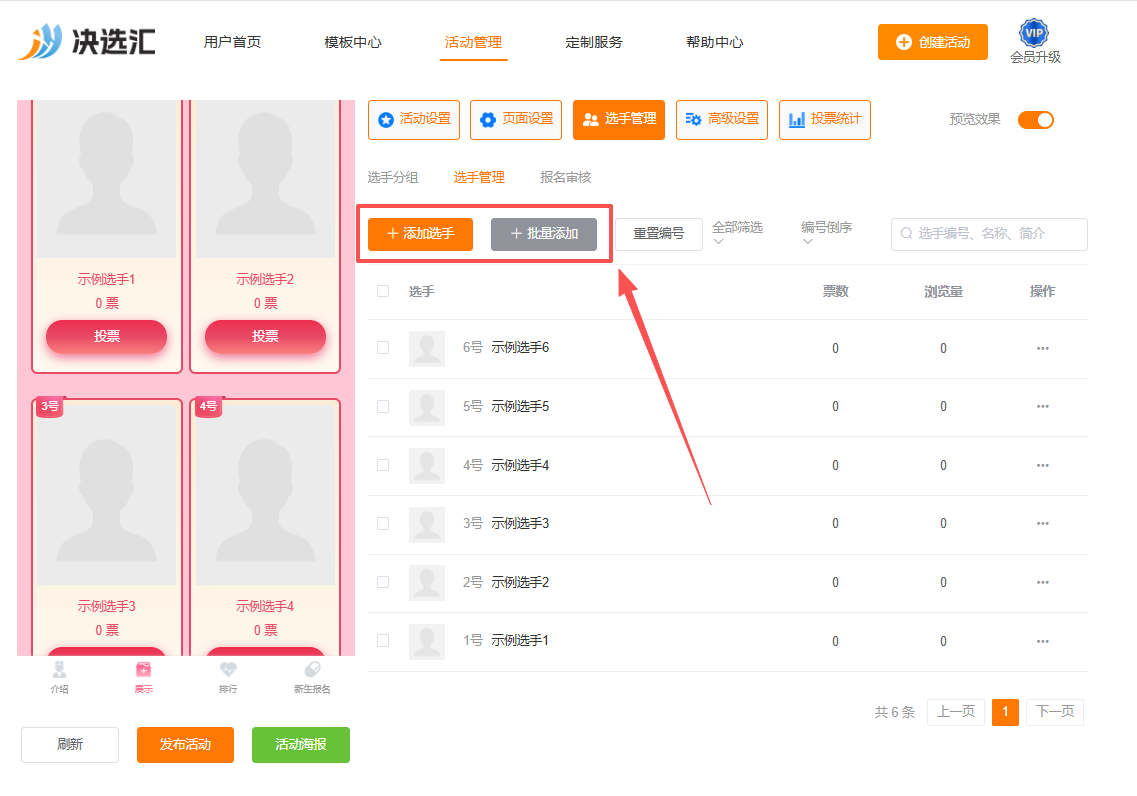Click the VIP 会员升级 badge icon
The height and width of the screenshot is (796, 1137).
(x=1033, y=33)
